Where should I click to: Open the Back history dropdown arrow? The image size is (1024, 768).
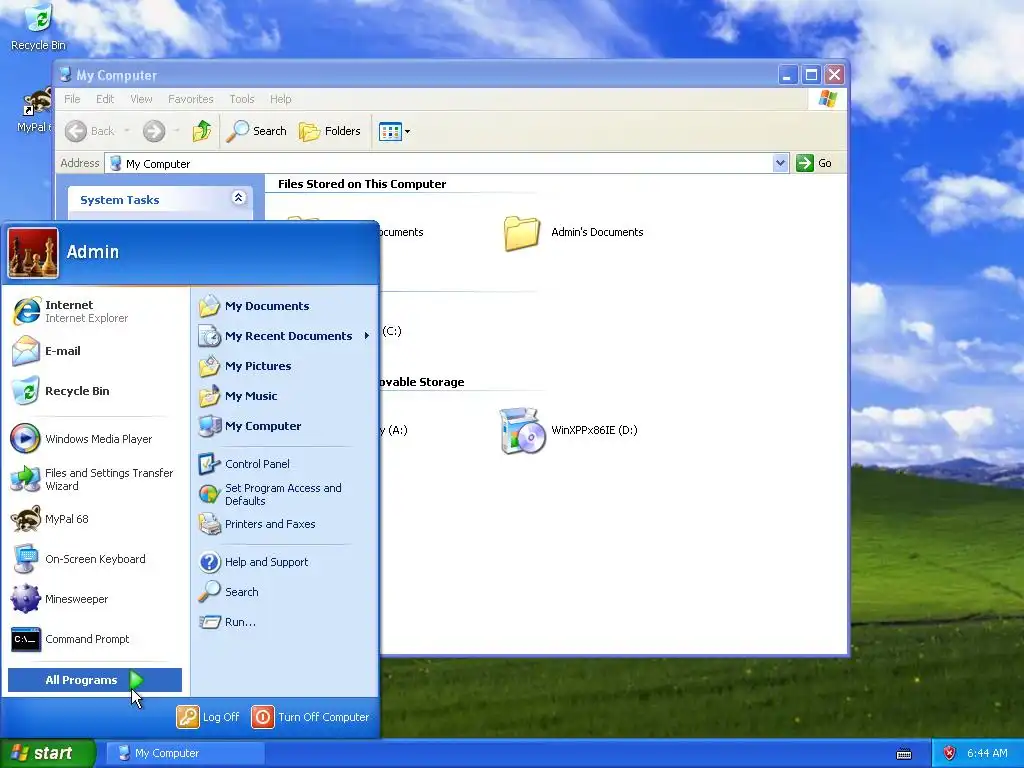coord(127,131)
